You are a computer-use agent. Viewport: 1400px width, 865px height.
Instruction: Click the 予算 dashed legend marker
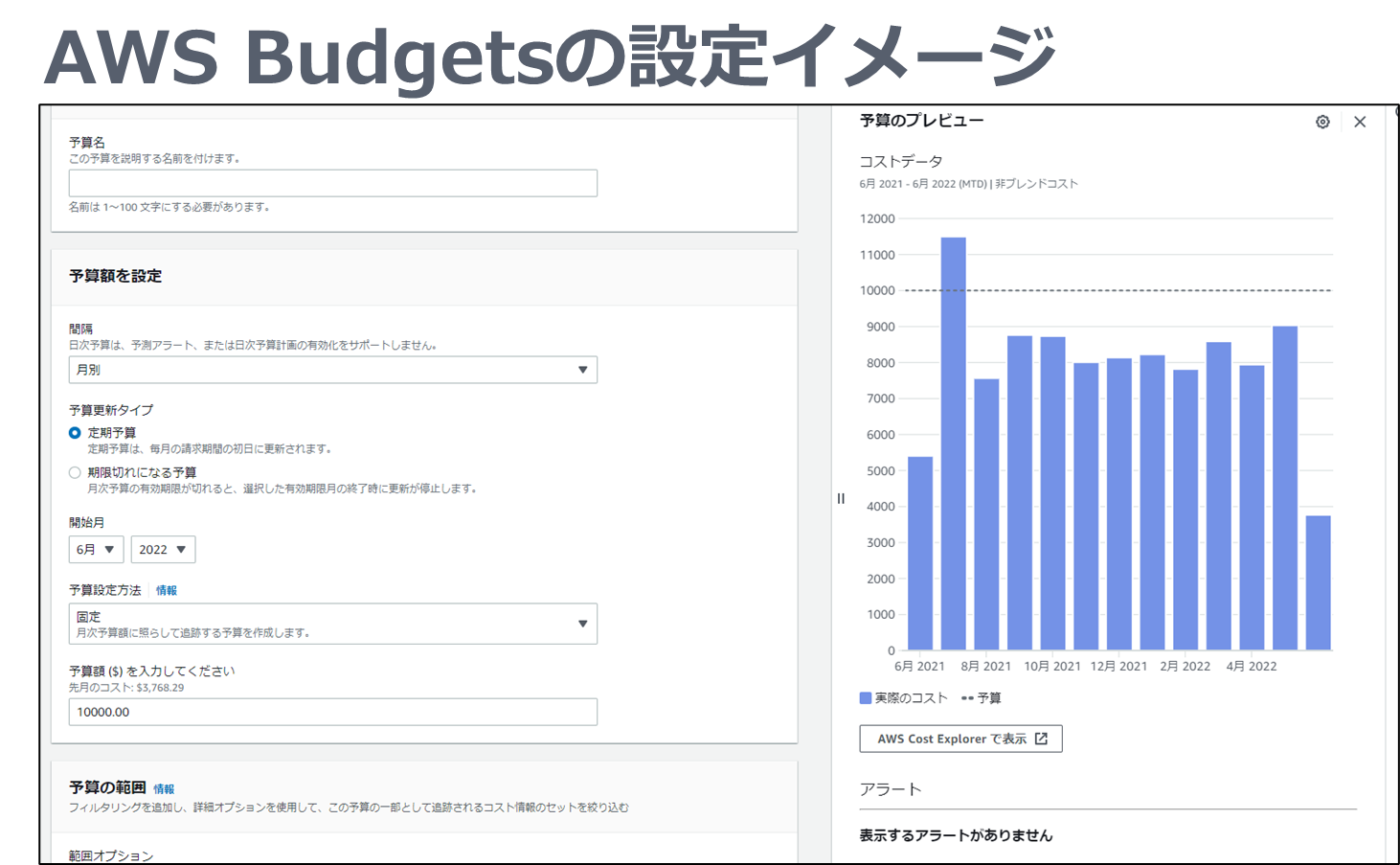(x=967, y=698)
